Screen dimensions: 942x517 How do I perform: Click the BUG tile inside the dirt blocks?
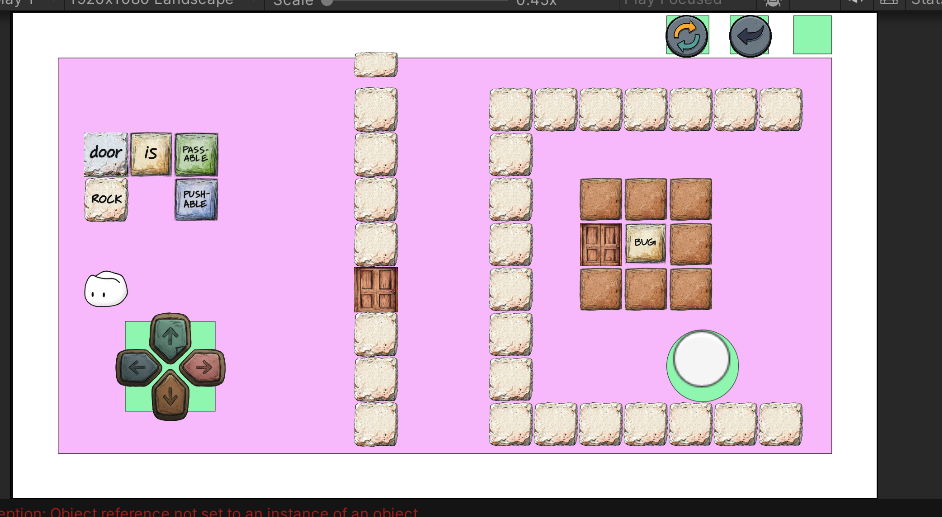pos(646,243)
